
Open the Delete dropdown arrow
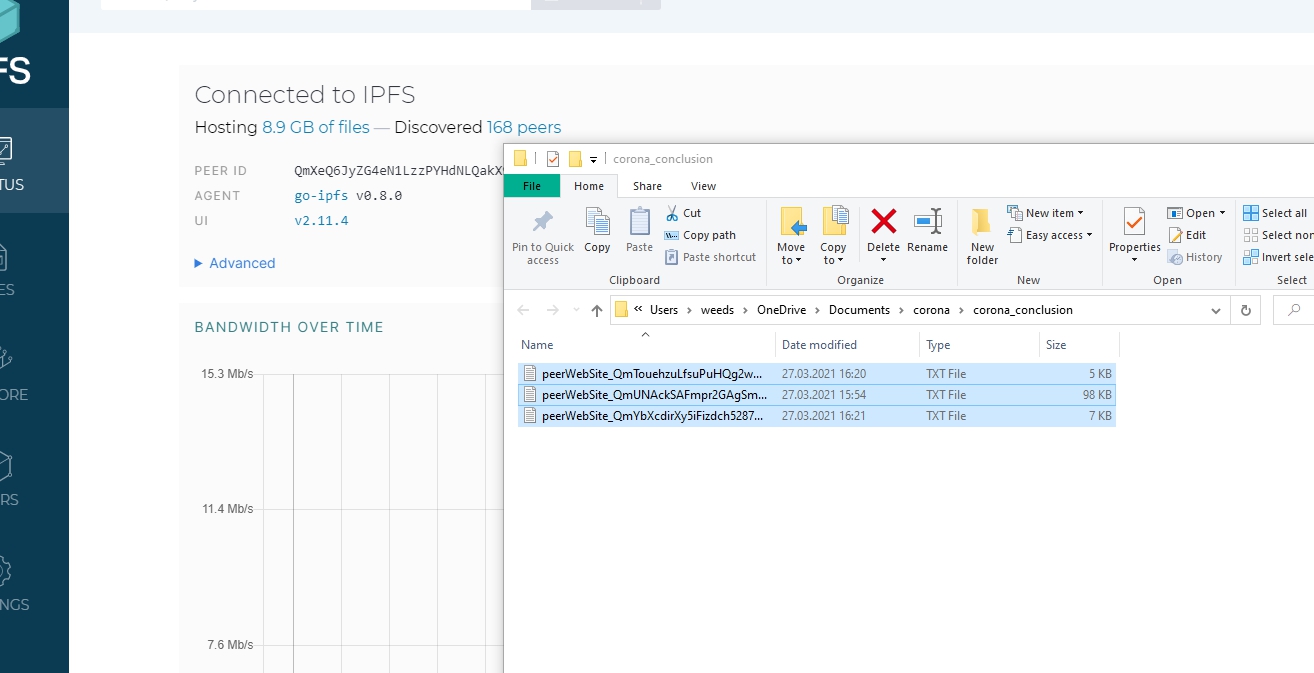[883, 260]
